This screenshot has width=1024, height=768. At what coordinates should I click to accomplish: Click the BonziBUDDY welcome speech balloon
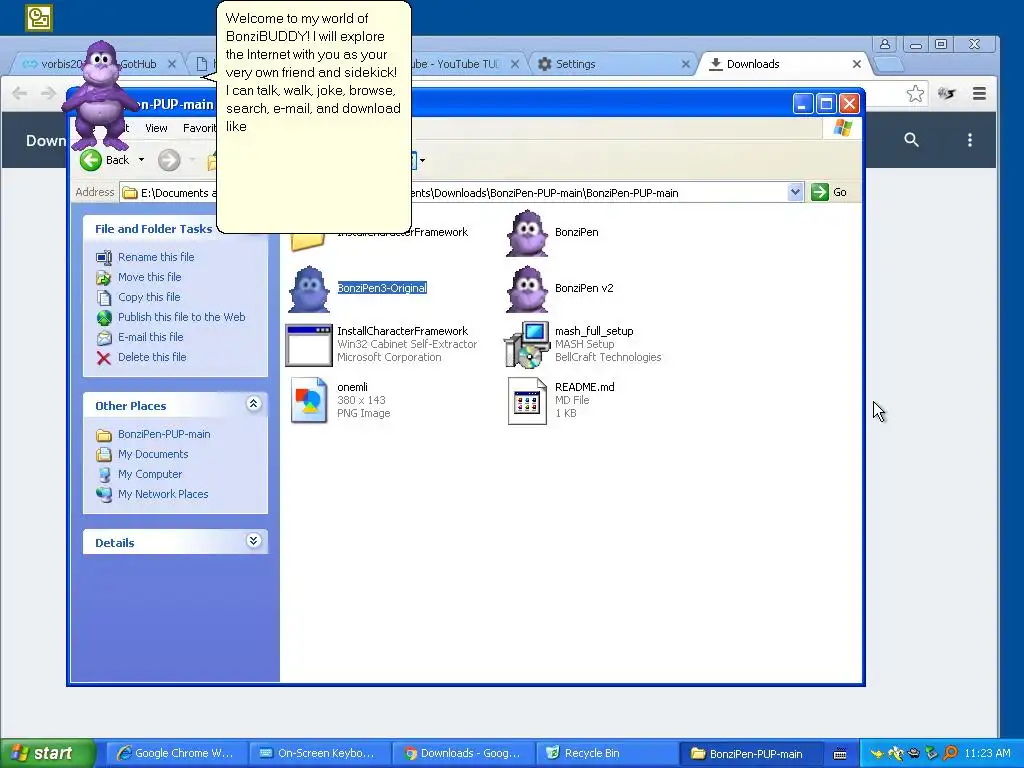313,118
